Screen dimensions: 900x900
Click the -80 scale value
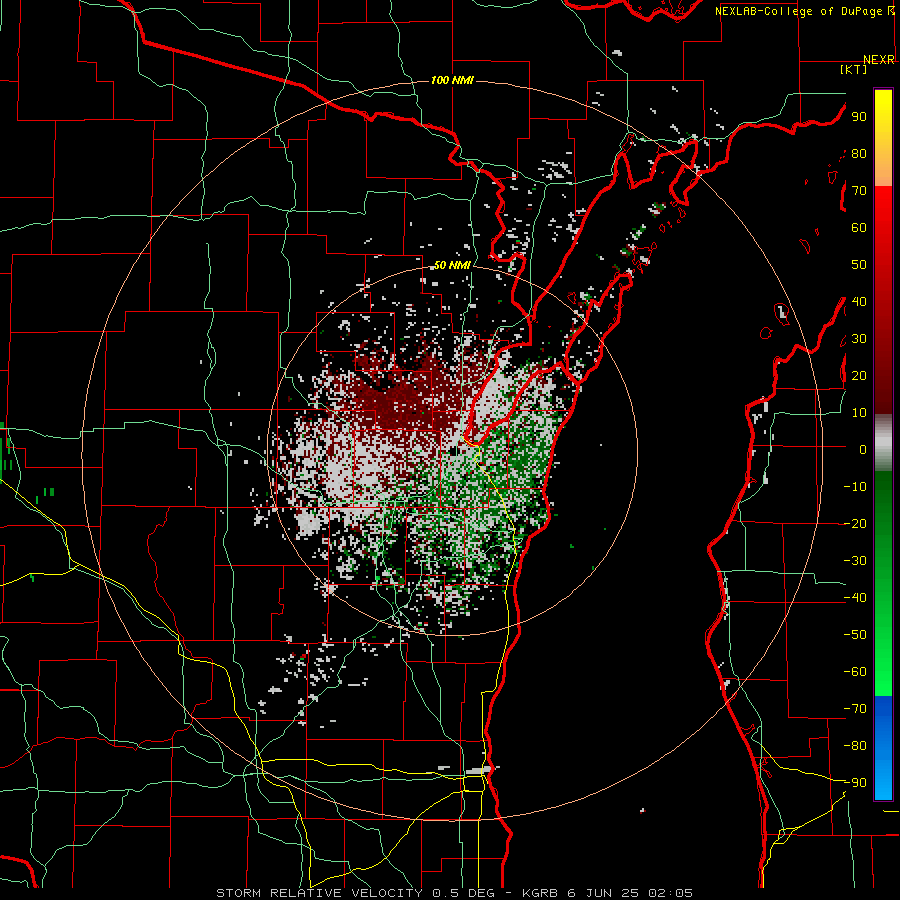point(855,746)
